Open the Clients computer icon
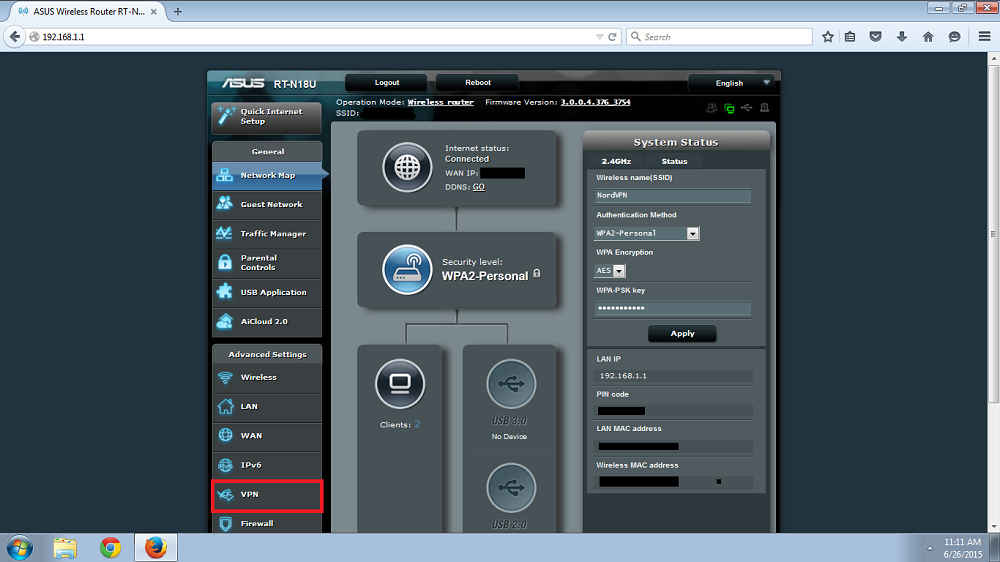1000x562 pixels. point(400,385)
